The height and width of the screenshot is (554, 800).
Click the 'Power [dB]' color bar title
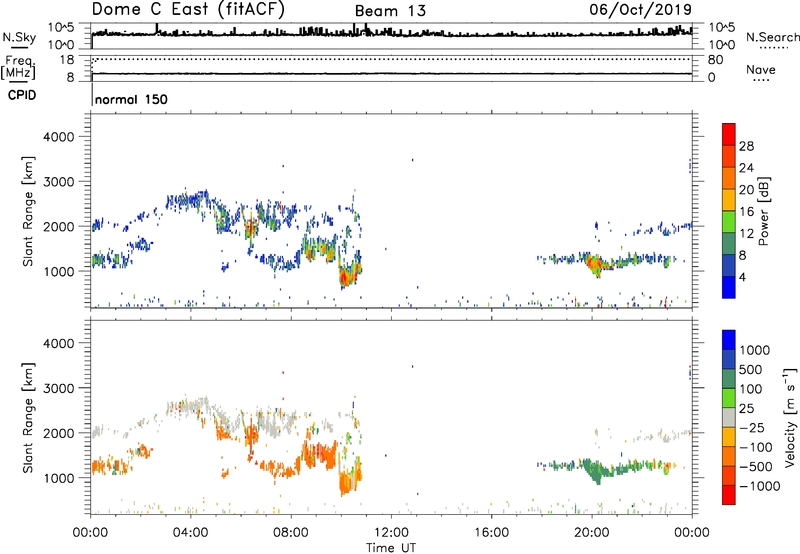pyautogui.click(x=763, y=211)
